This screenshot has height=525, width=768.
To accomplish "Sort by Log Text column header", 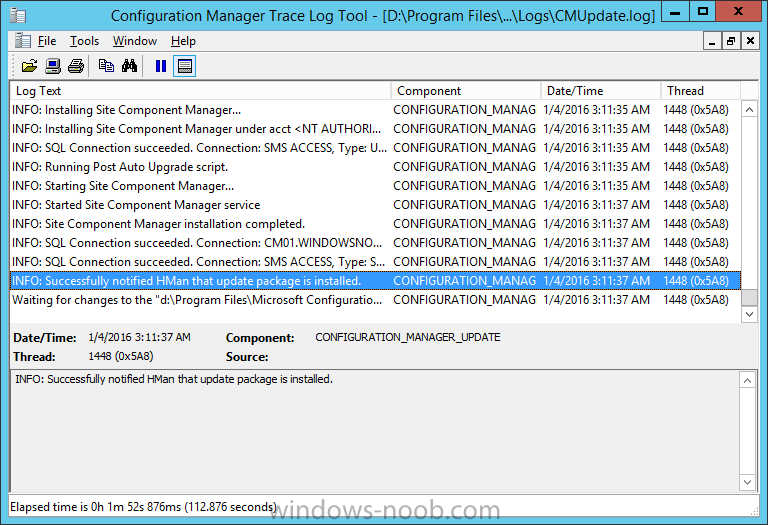I will coord(200,91).
